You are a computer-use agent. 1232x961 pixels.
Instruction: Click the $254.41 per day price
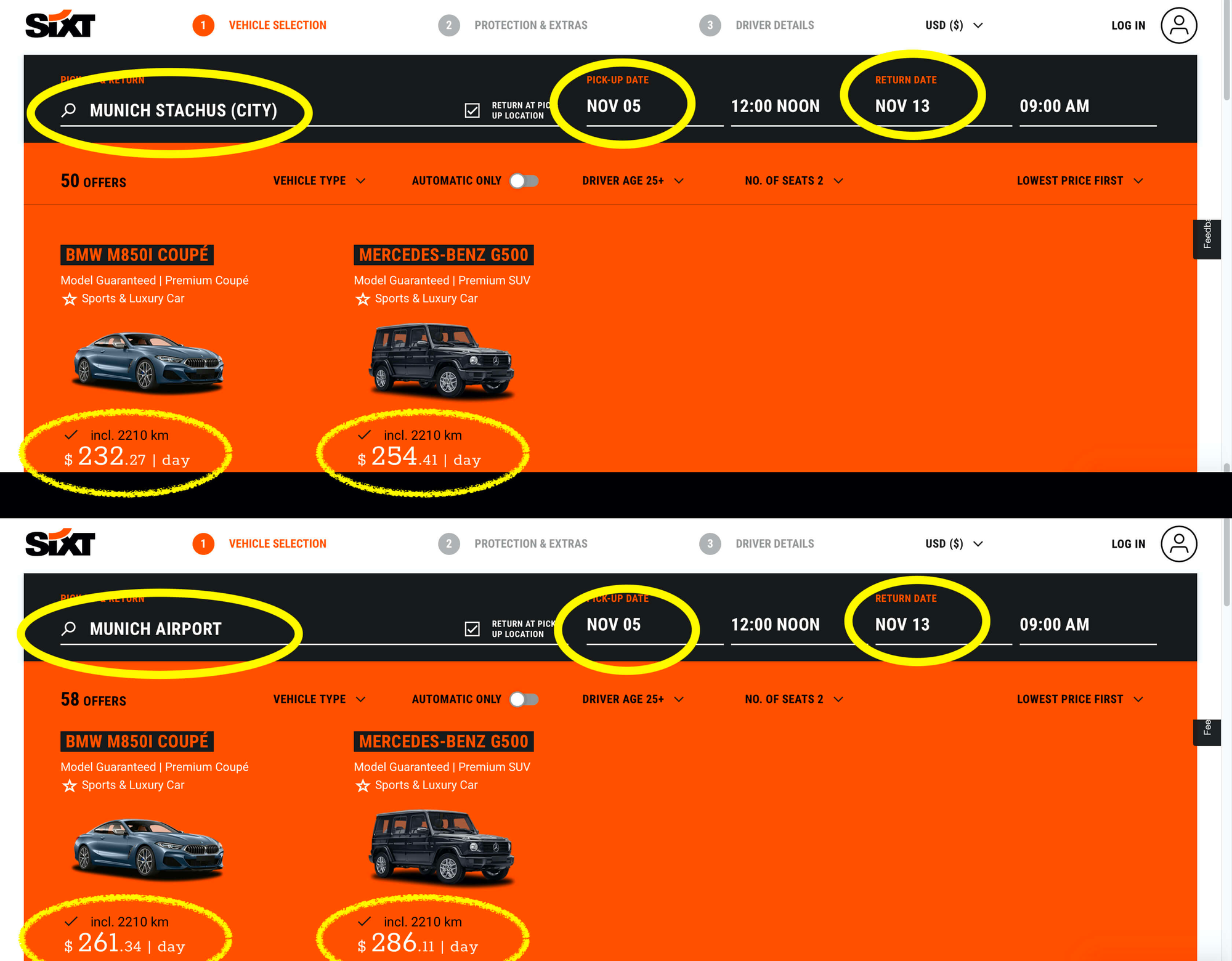click(419, 457)
